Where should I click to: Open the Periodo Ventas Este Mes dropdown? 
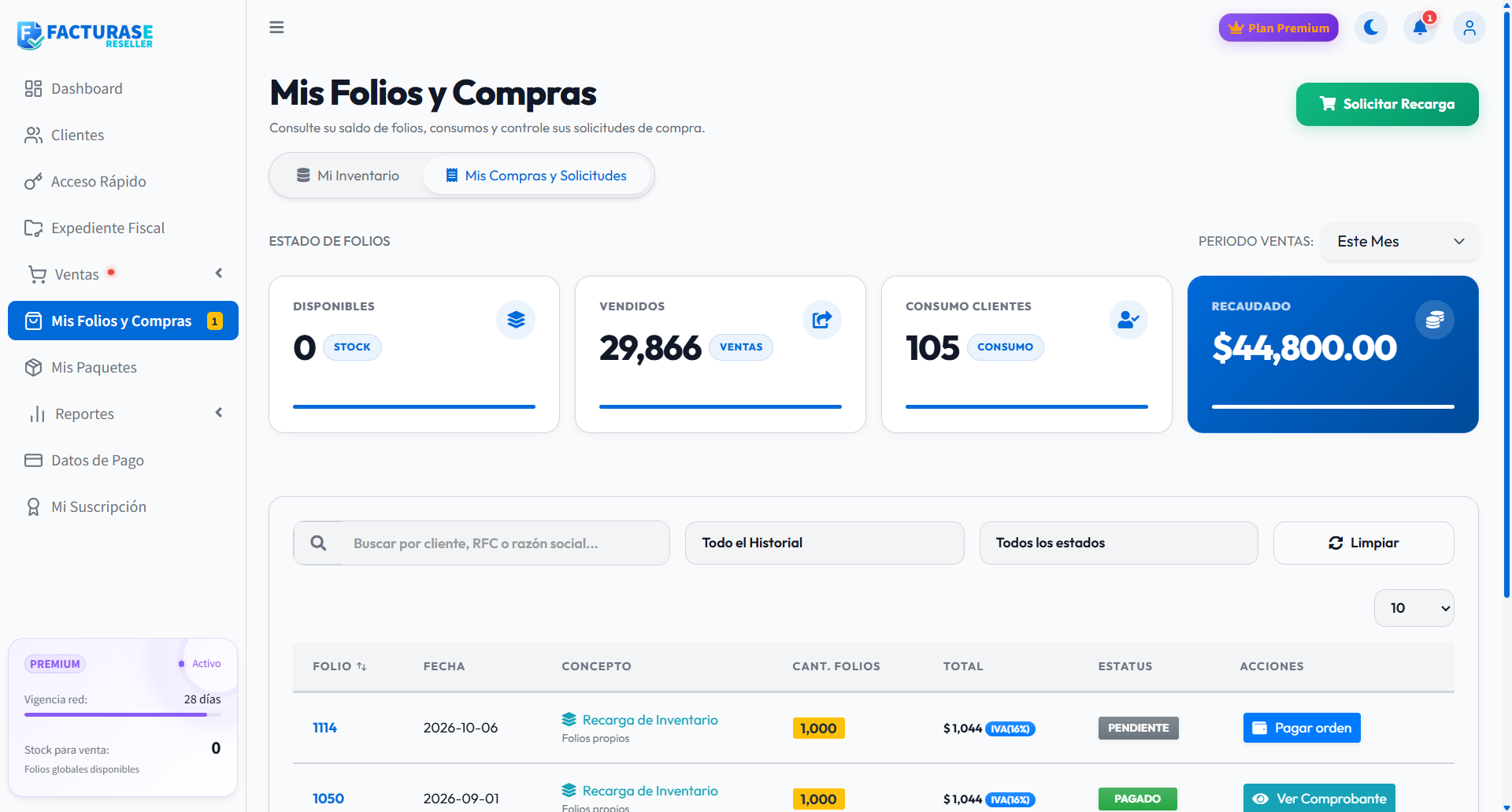tap(1399, 241)
